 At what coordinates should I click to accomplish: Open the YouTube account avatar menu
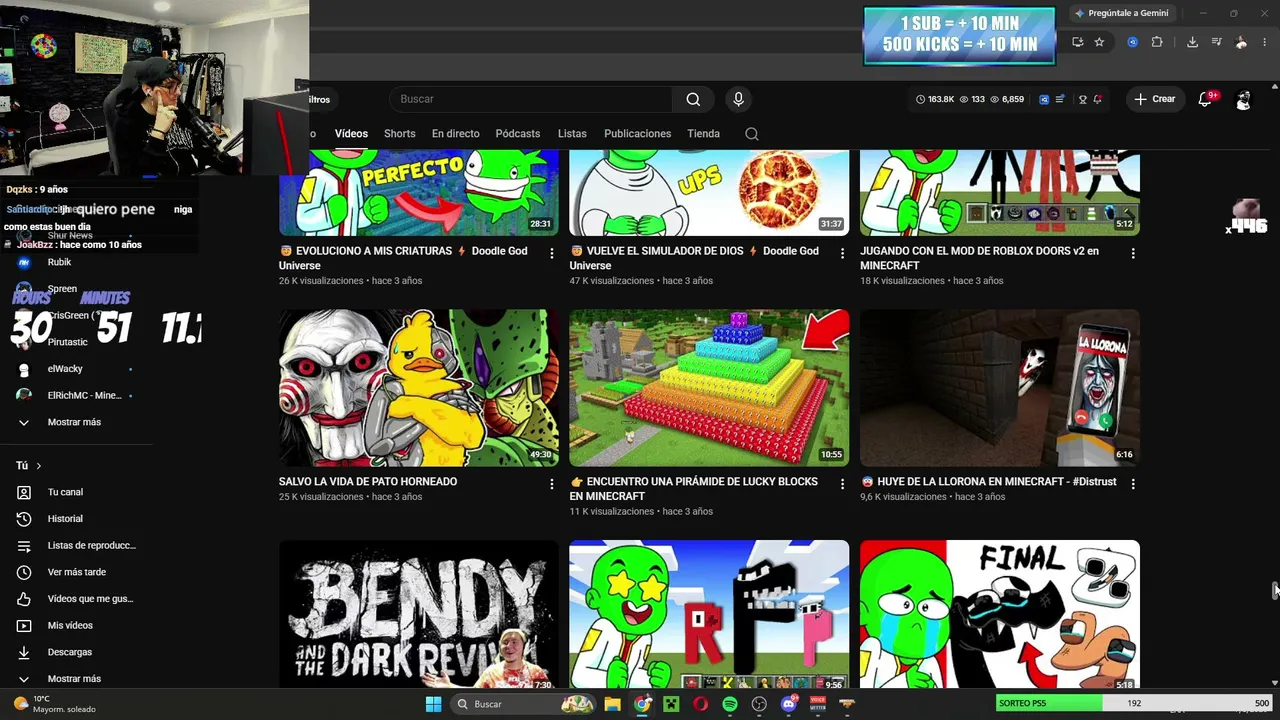(x=1243, y=99)
